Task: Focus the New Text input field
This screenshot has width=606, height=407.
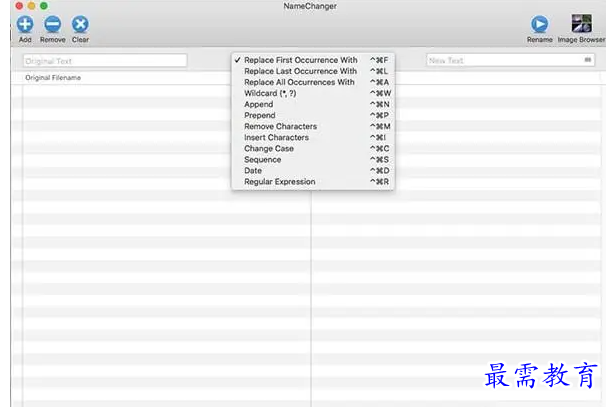Action: pyautogui.click(x=510, y=60)
